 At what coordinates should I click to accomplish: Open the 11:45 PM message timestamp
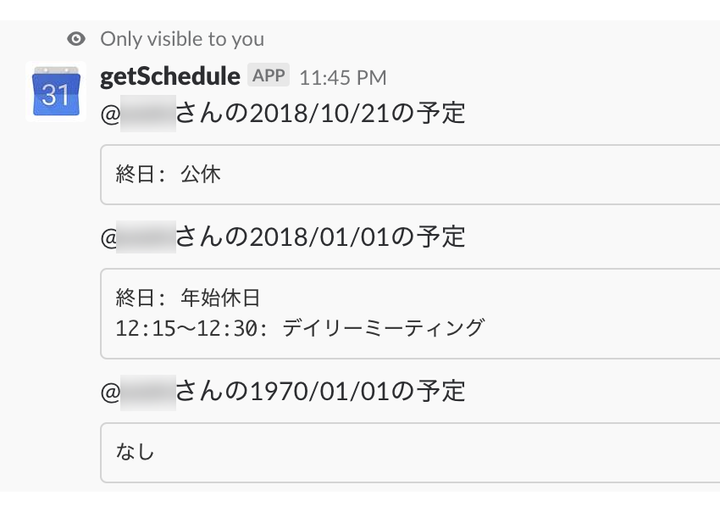(x=343, y=77)
